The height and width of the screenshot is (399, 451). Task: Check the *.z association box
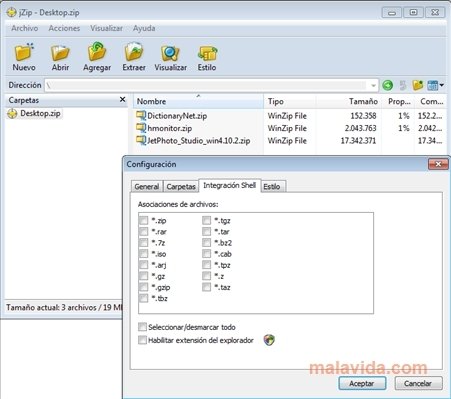pos(206,276)
